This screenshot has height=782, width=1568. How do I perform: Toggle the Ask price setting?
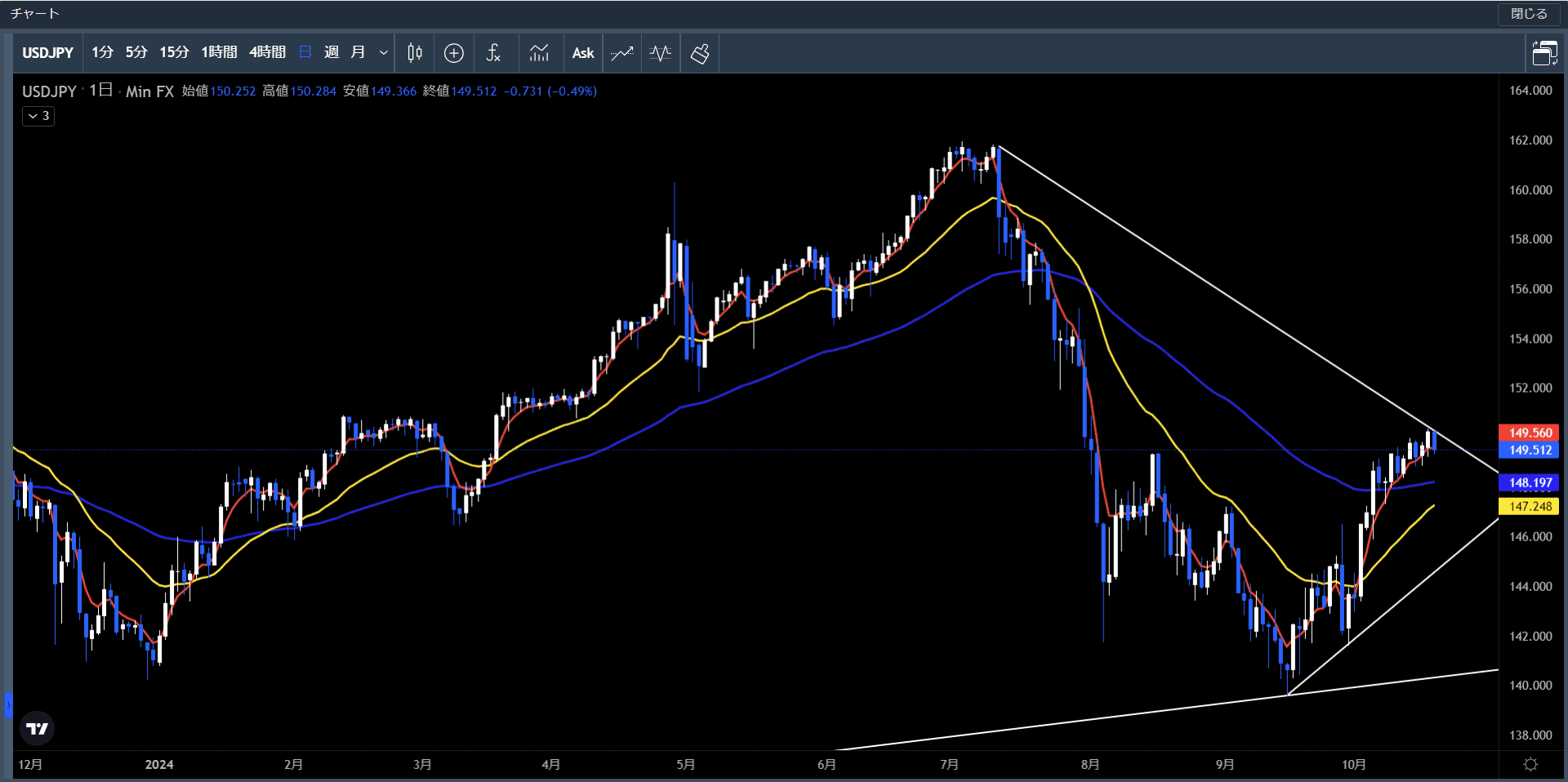[583, 53]
